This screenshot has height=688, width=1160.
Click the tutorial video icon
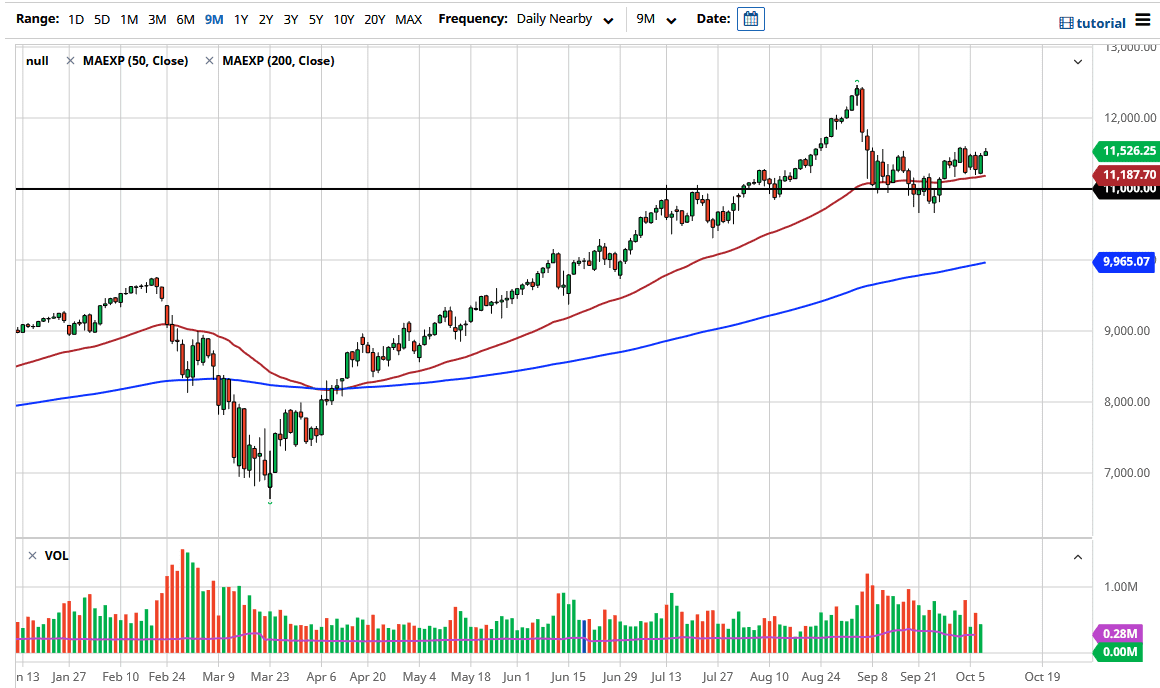coord(1066,23)
